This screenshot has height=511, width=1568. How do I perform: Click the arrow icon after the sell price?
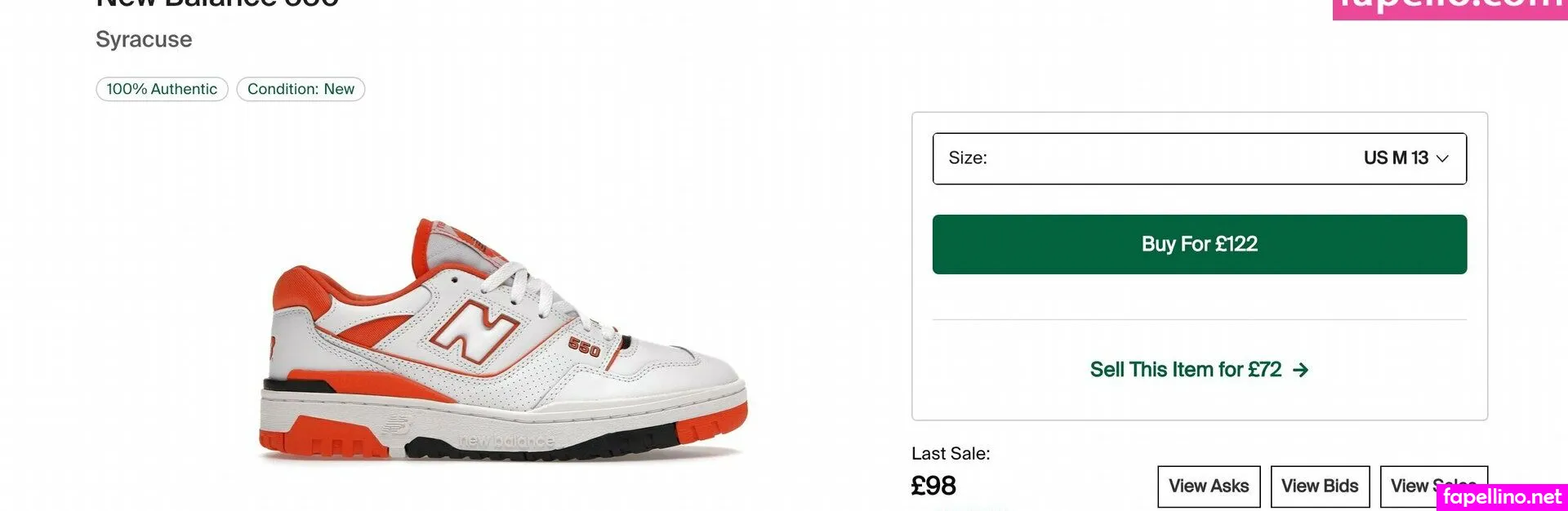(x=1301, y=371)
